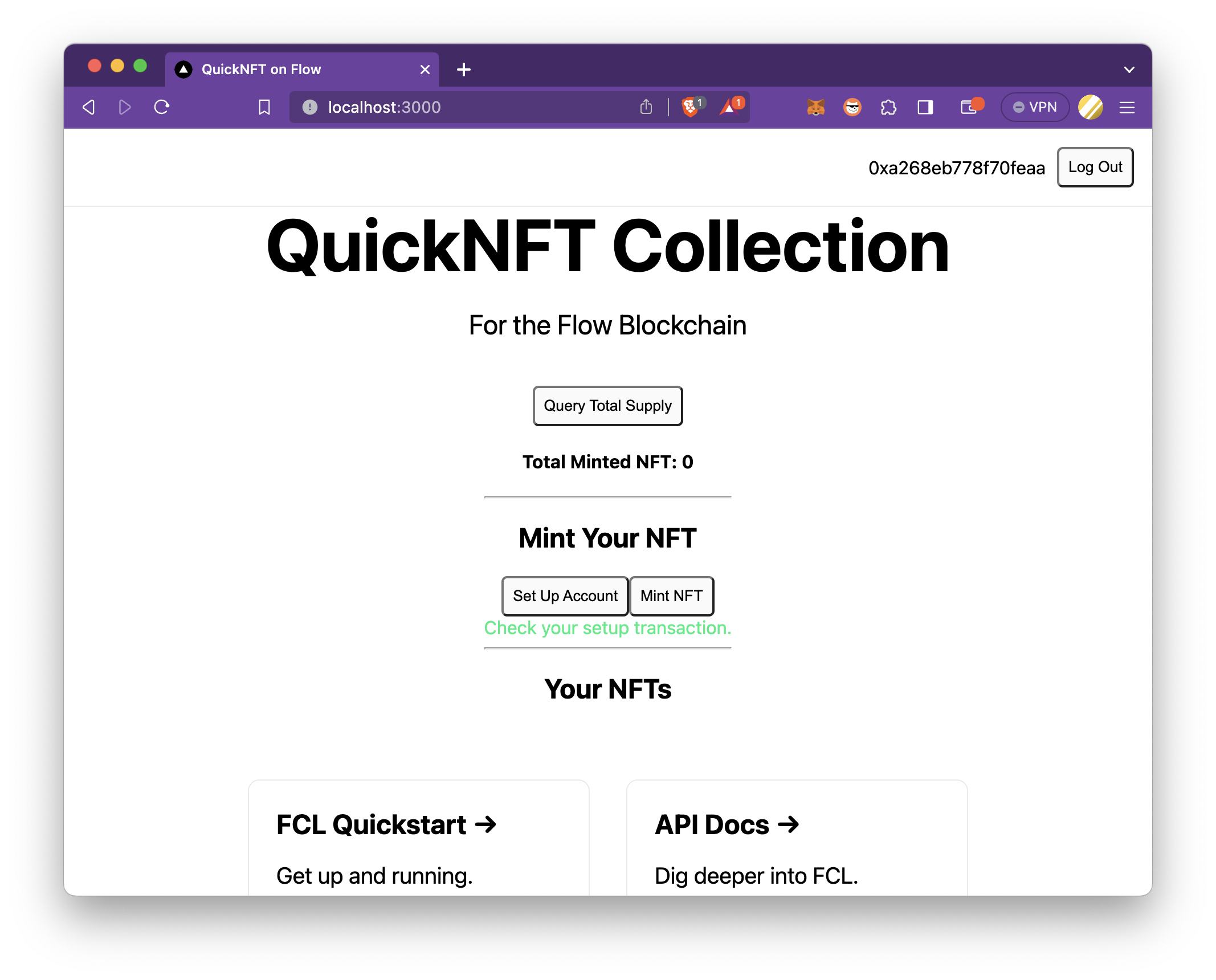Viewport: 1216px width, 980px height.
Task: Open the Brave Shields lion icon
Action: pos(690,107)
